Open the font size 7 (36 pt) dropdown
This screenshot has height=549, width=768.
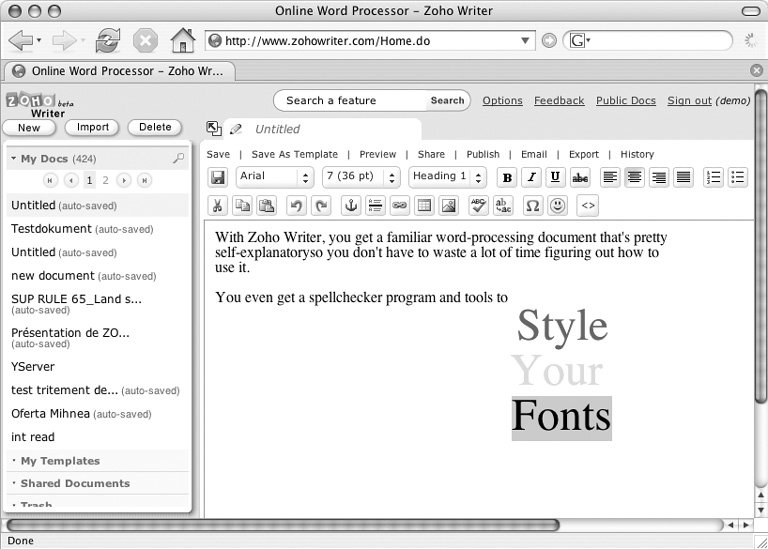(x=361, y=177)
